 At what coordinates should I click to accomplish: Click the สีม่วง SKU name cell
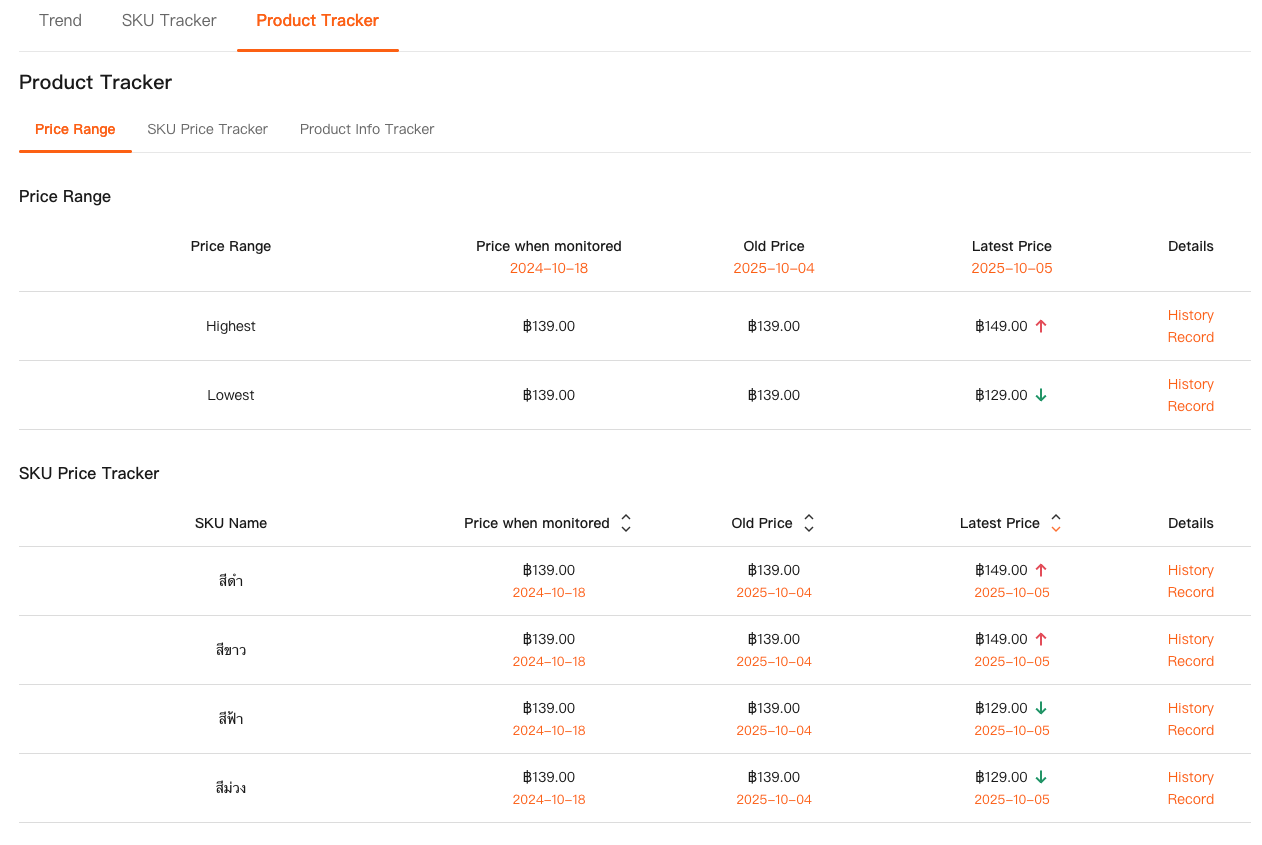tap(231, 788)
